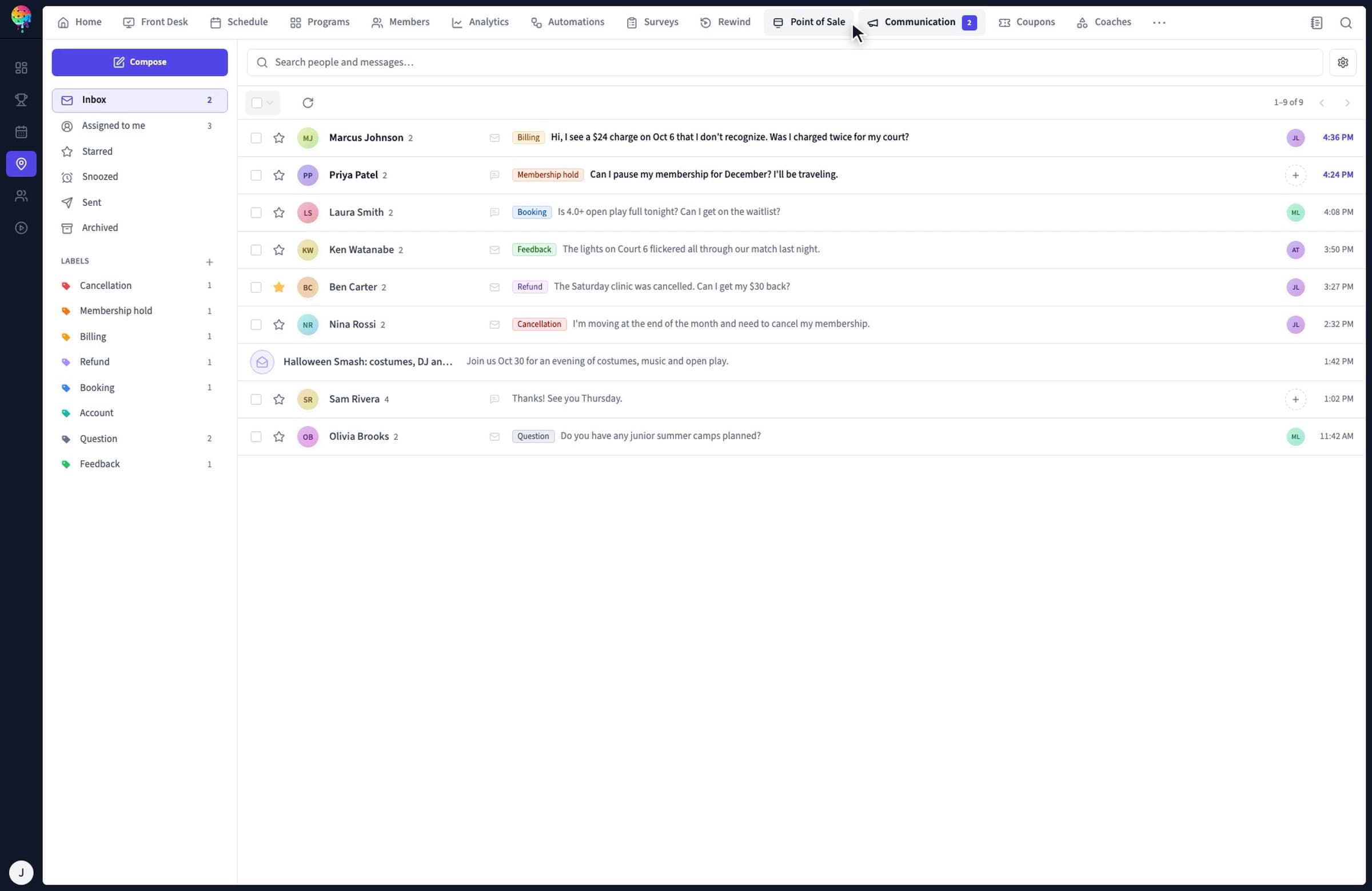Star Priya Patel's conversation
This screenshot has height=891, width=1372.
tap(279, 176)
